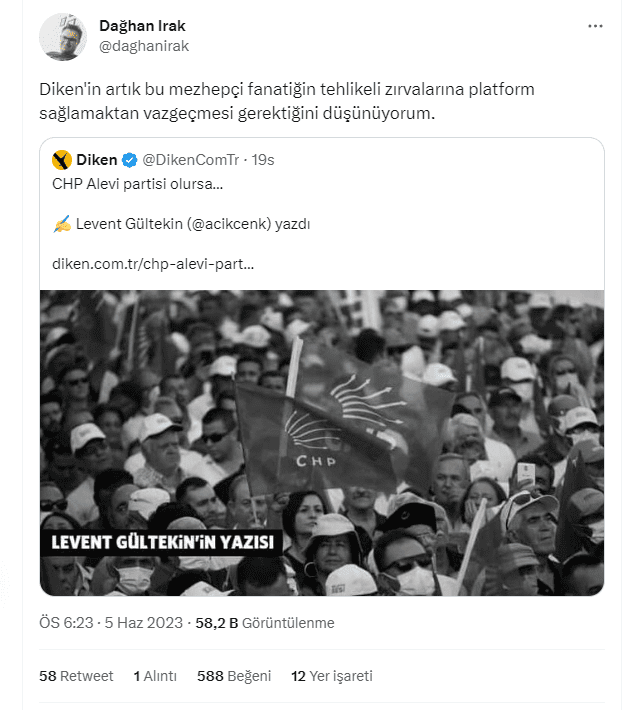The height and width of the screenshot is (710, 642).
Task: Click the blue verified badge next to Diken
Action: 130,160
